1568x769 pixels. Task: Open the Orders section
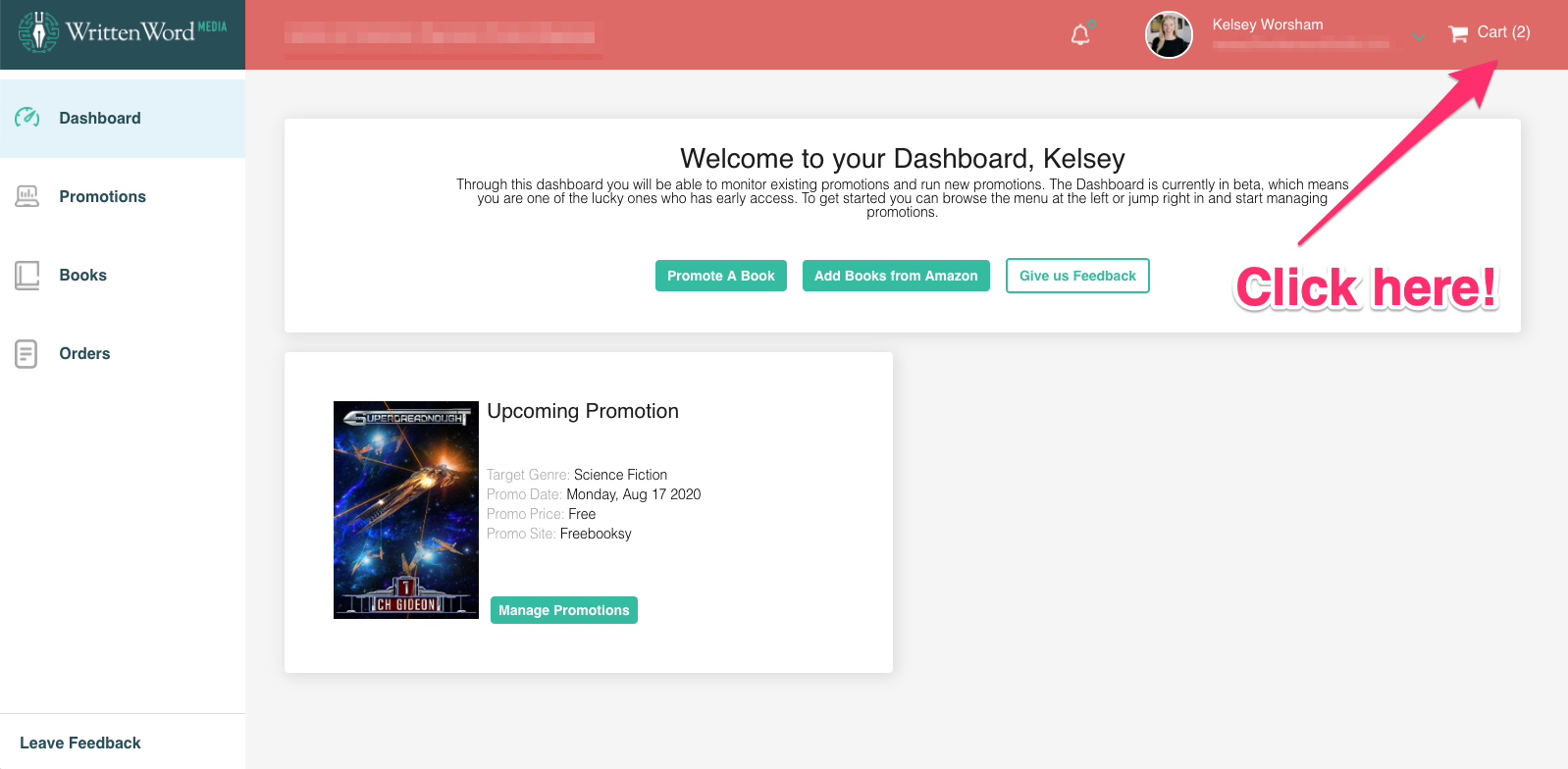point(123,353)
